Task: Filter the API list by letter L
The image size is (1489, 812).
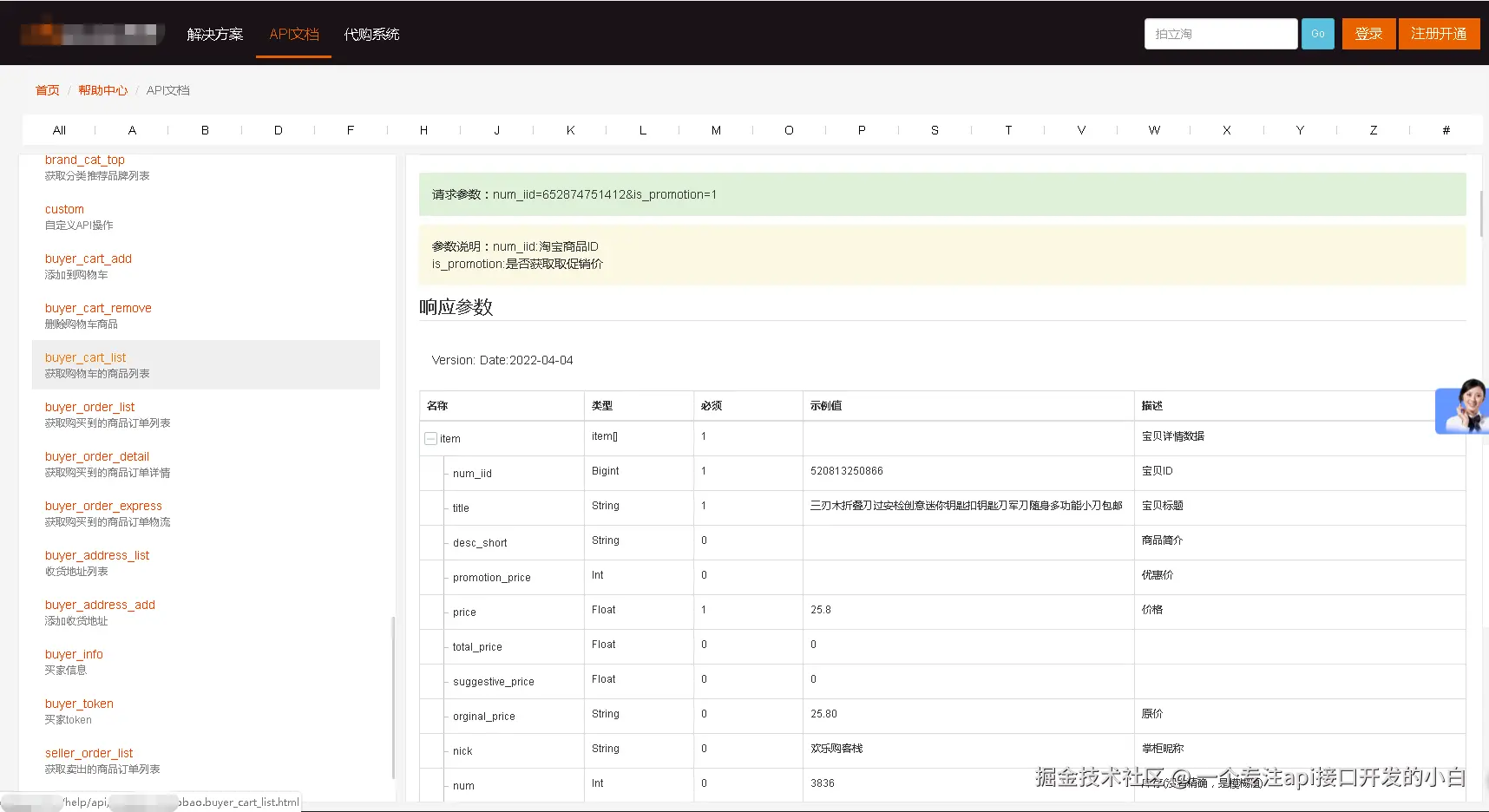Action: (x=643, y=130)
